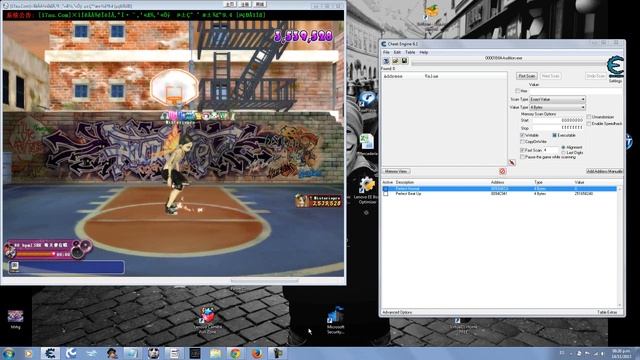Open process list icon in Cheat Engine

tap(386, 61)
